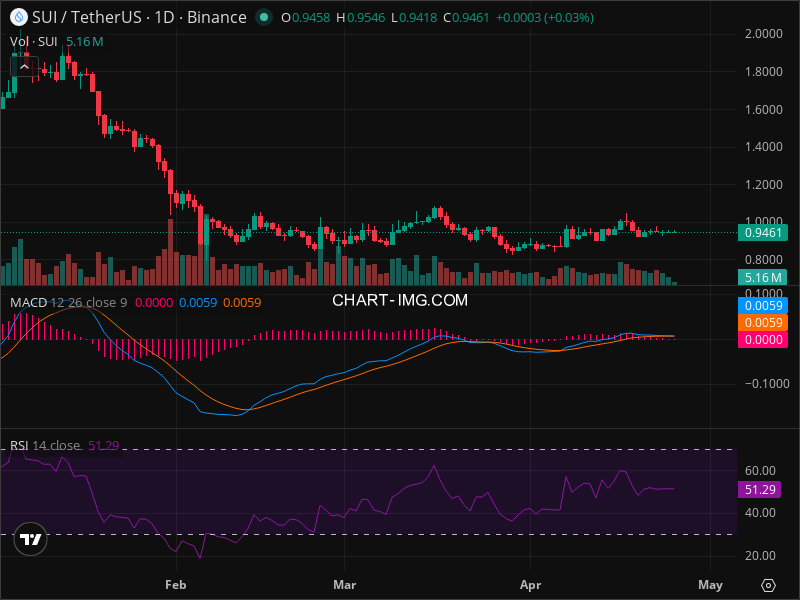Click the volume value 5.16 M in legend
This screenshot has height=600, width=800.
(85, 42)
